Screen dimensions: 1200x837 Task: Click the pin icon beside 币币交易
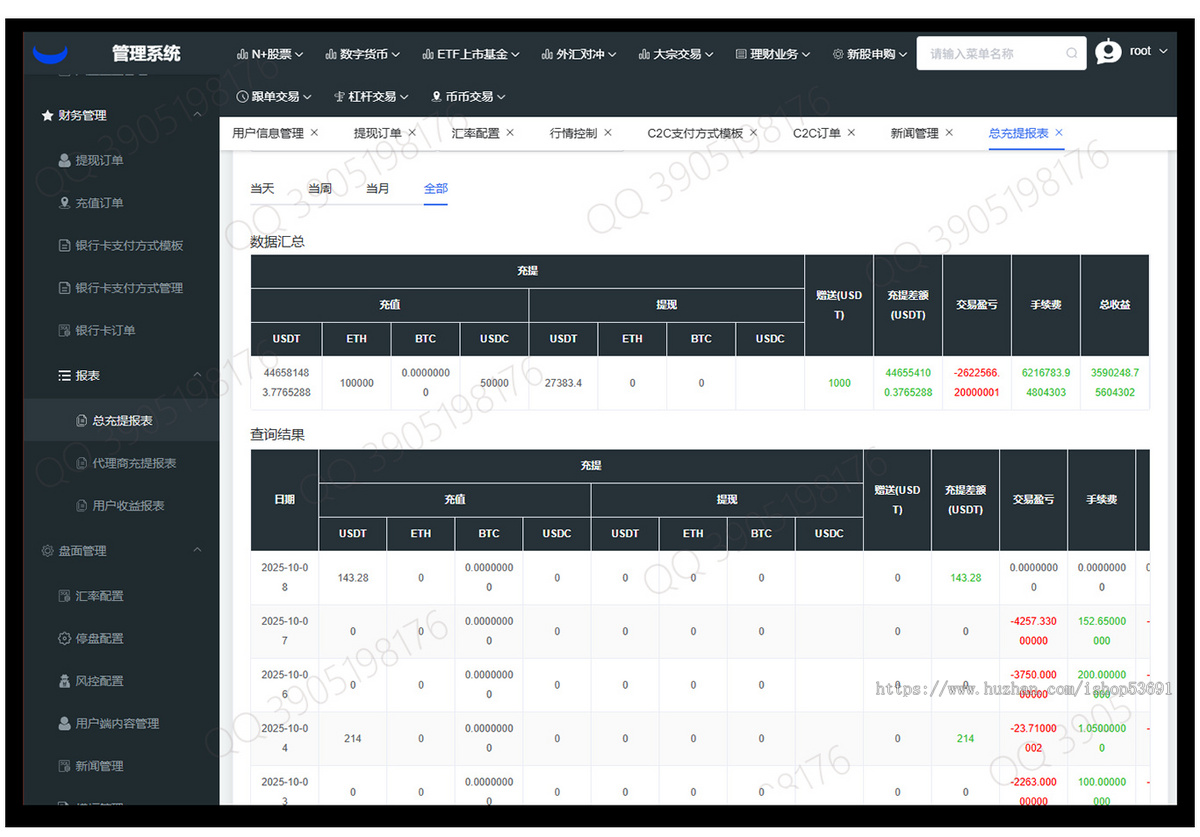click(x=436, y=97)
